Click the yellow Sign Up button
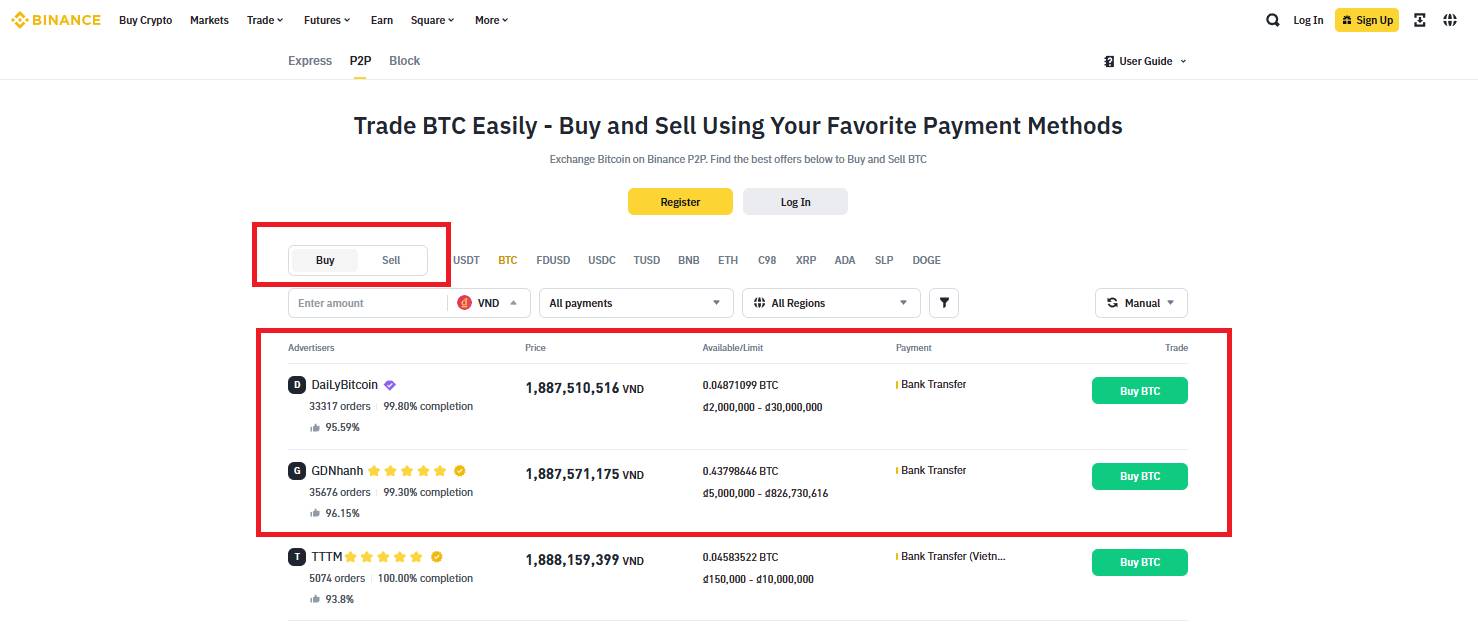 1367,20
